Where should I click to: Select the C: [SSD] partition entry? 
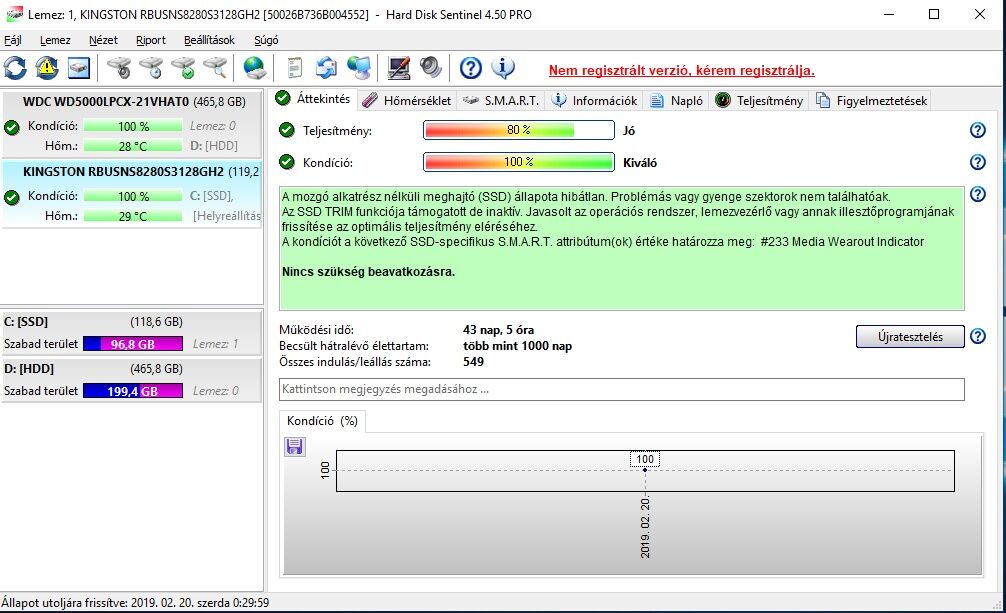132,332
